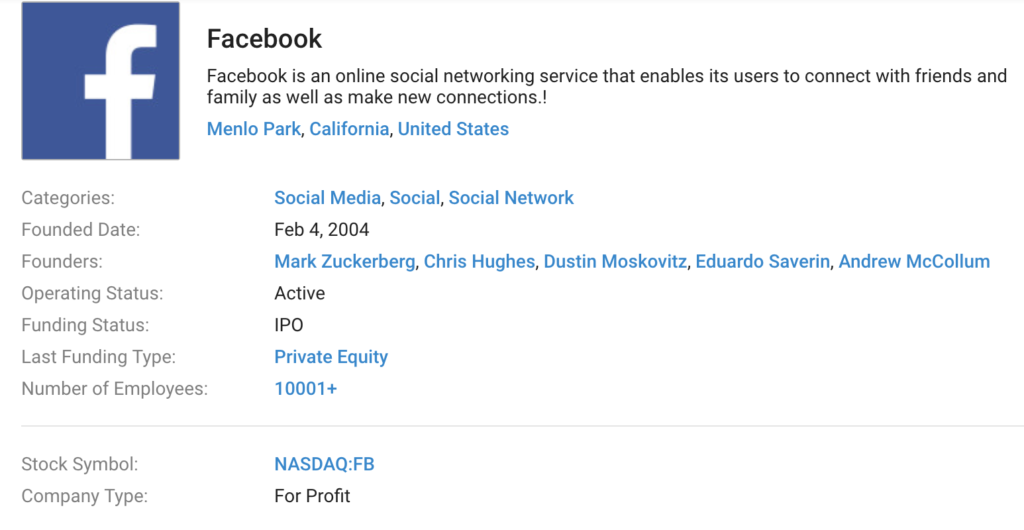
Task: Click the For Profit company type value
Action: [312, 496]
